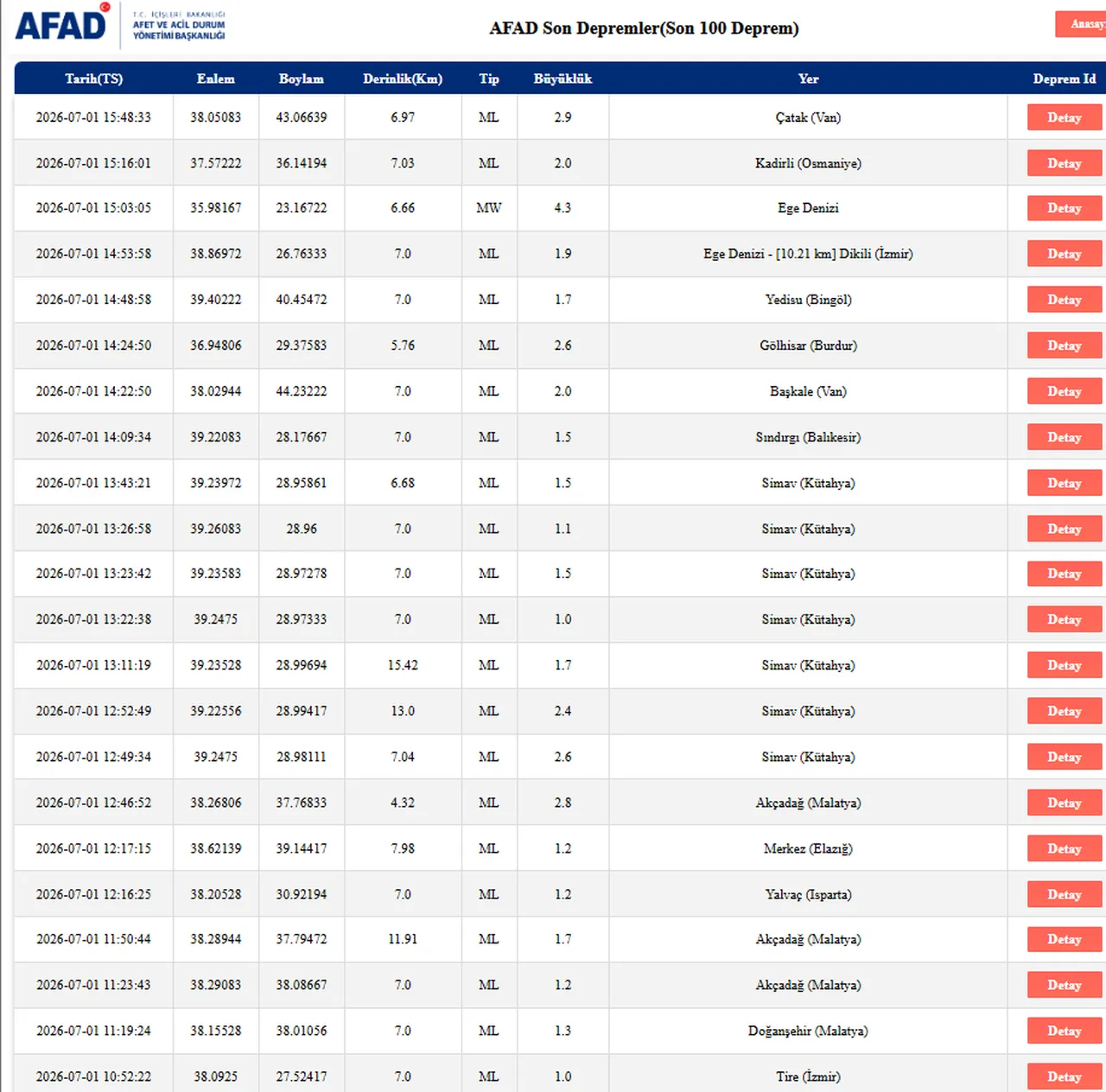Select the Derinlik(Km) column header
The image size is (1106, 1092).
click(x=403, y=79)
